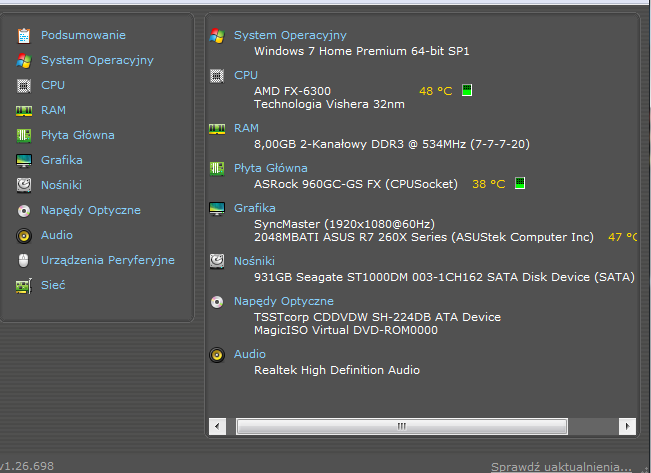
Task: Click the CPU chip icon in sidebar
Action: point(24,86)
